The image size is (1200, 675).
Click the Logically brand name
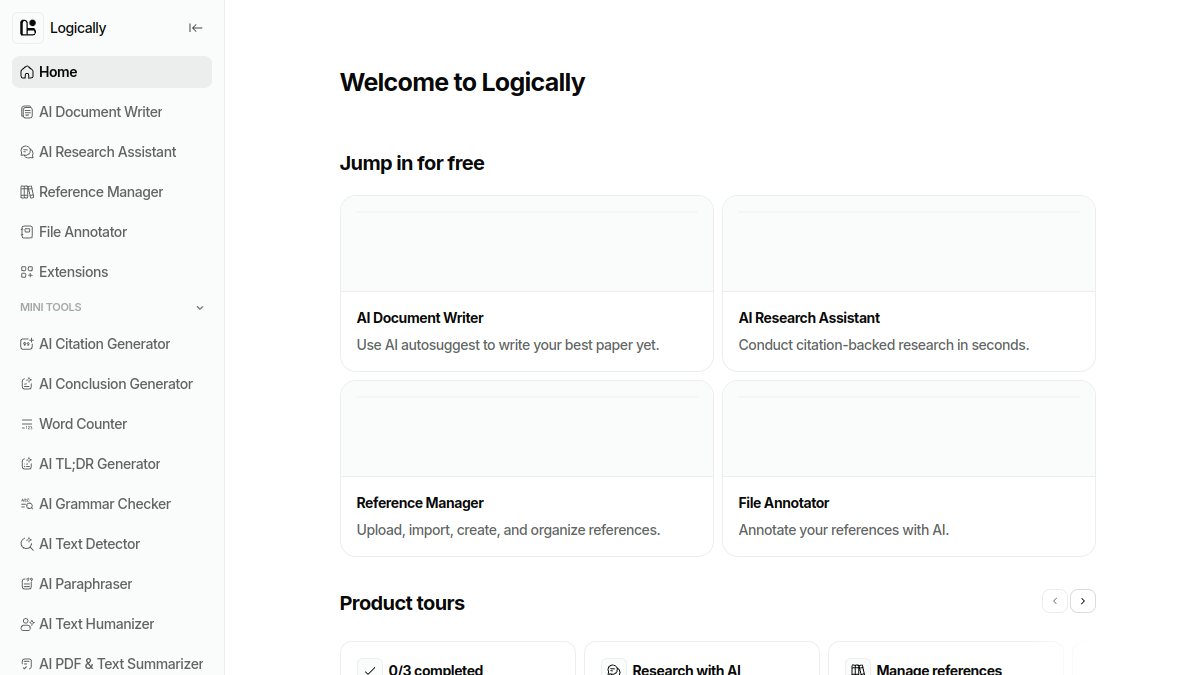78,28
